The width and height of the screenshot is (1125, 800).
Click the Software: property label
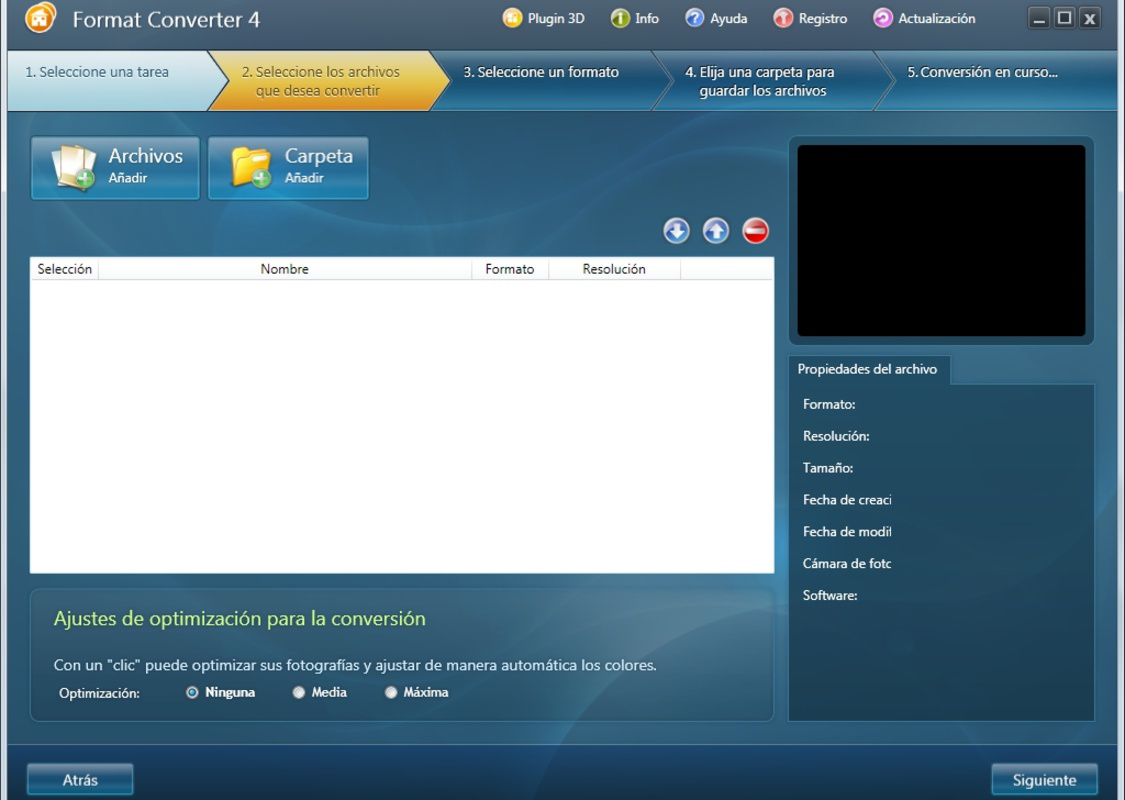[x=830, y=596]
